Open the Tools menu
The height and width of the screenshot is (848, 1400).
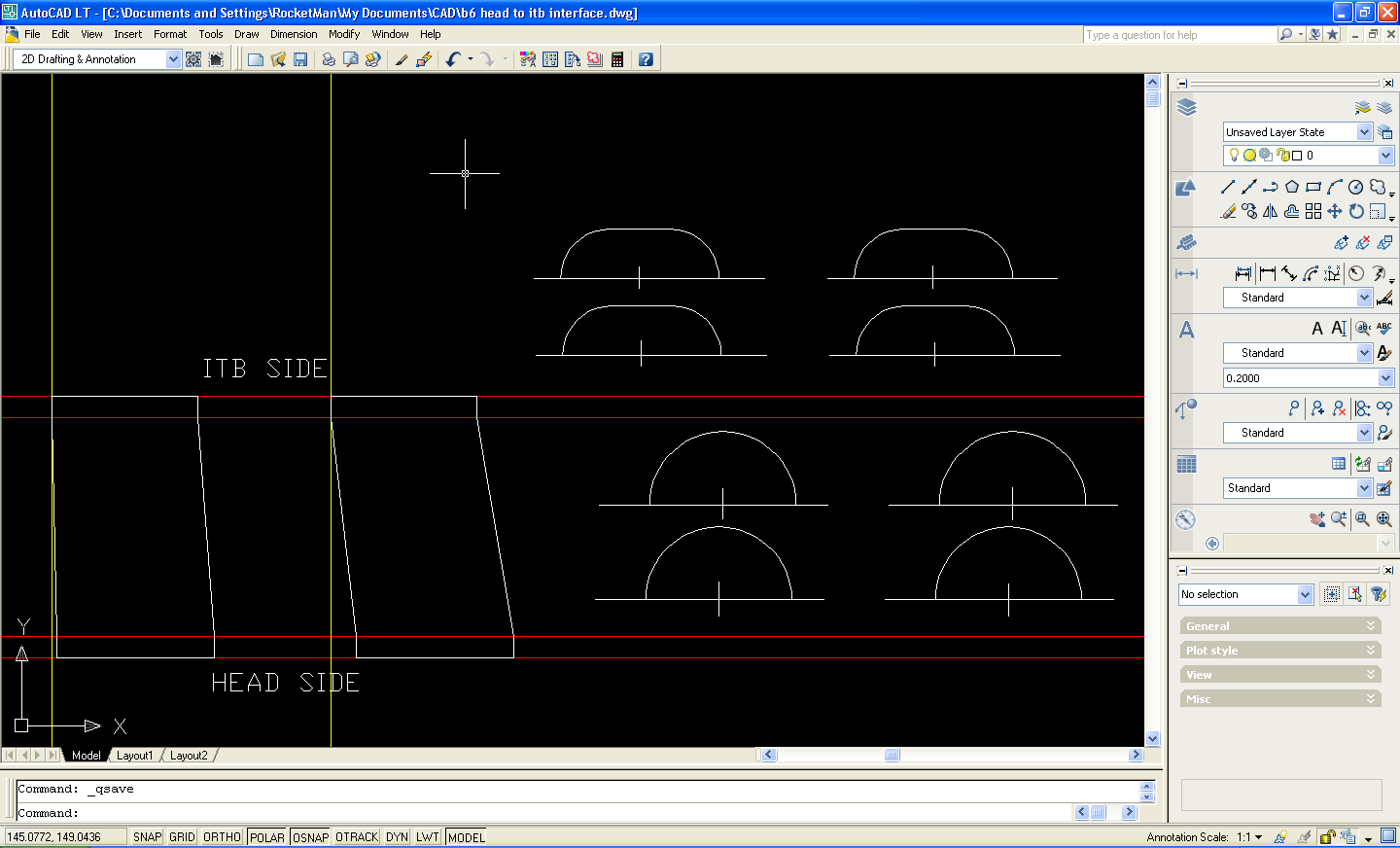click(x=211, y=34)
